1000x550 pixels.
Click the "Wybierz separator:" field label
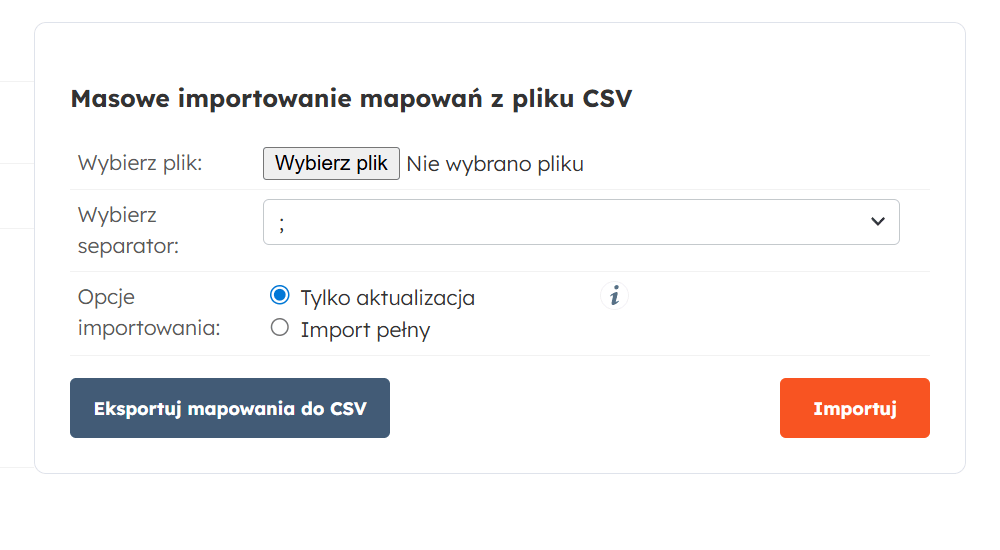click(128, 230)
